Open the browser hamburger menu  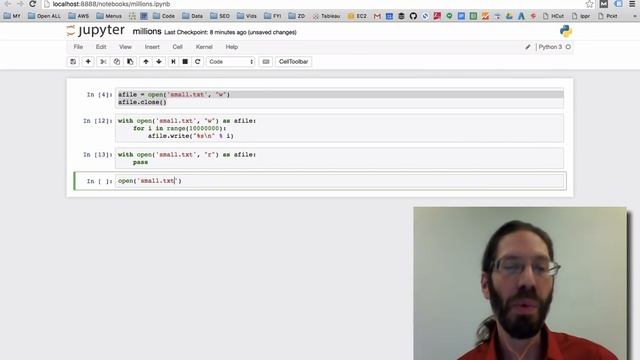[632, 4]
